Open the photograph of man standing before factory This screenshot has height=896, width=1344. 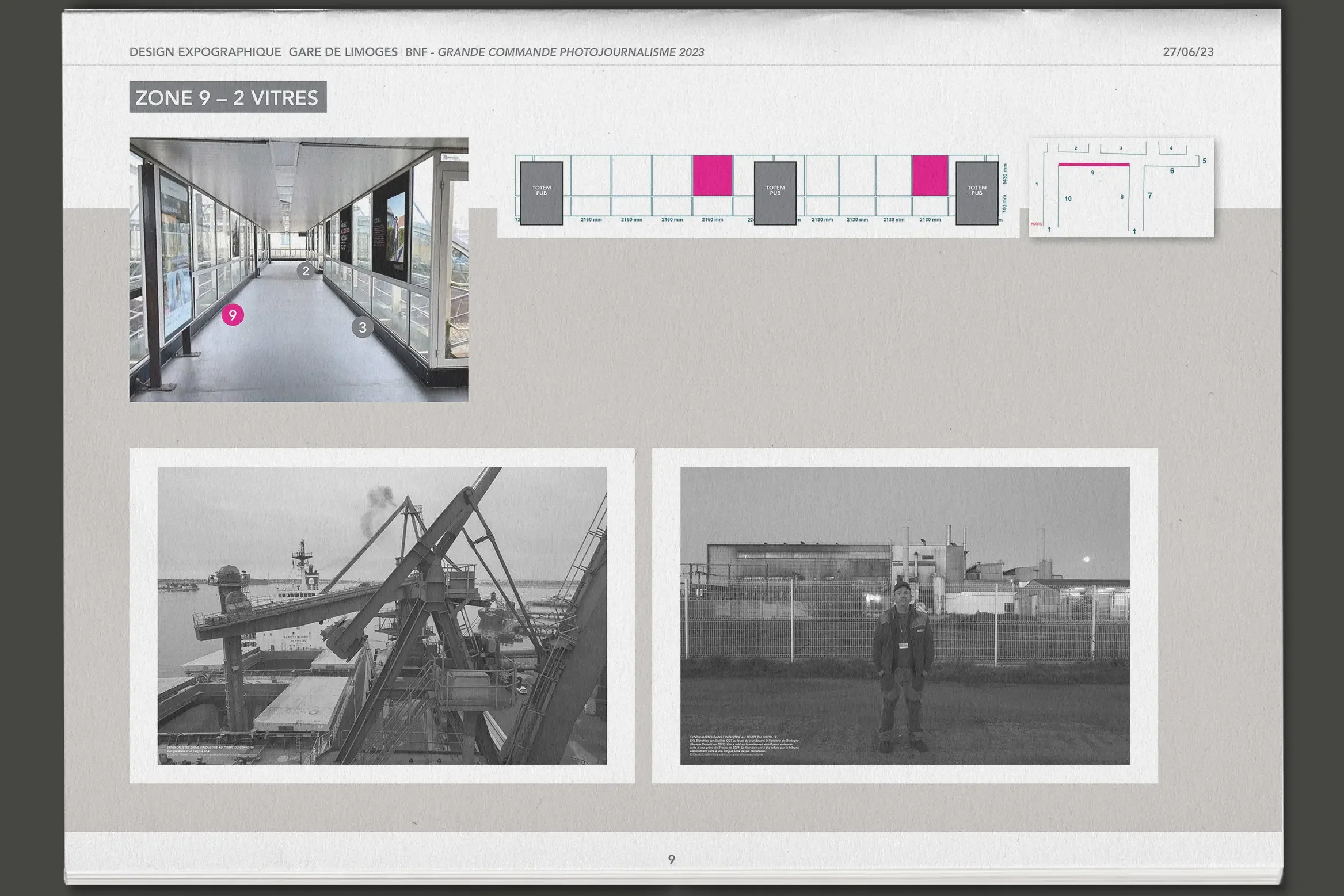(x=905, y=616)
